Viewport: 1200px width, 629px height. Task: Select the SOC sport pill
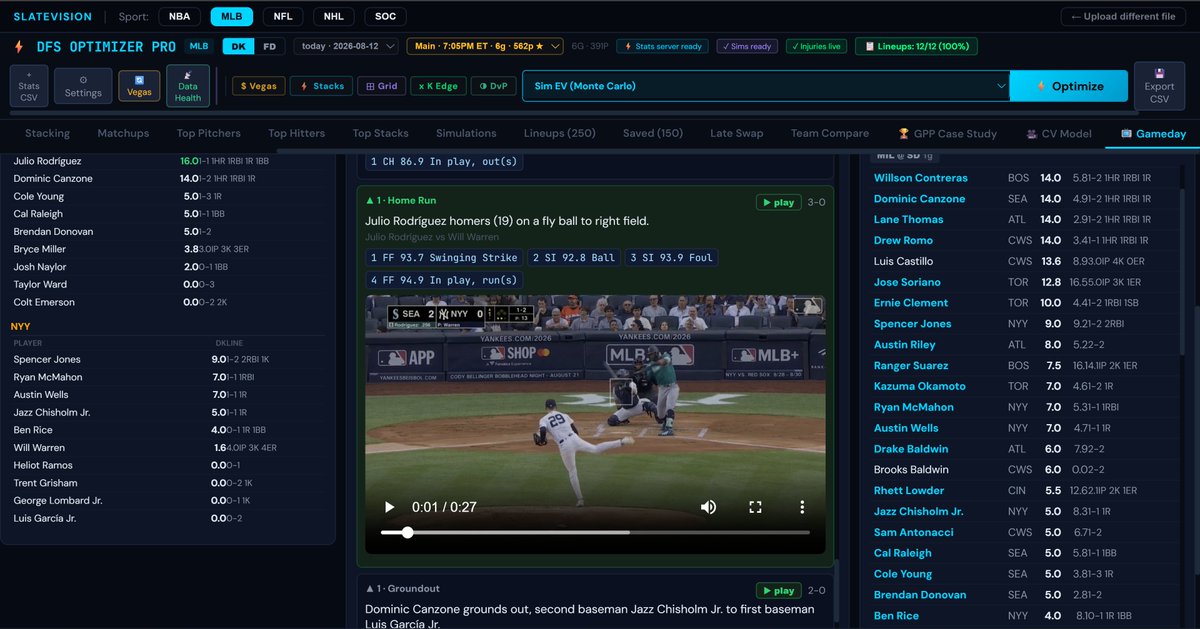click(x=385, y=16)
